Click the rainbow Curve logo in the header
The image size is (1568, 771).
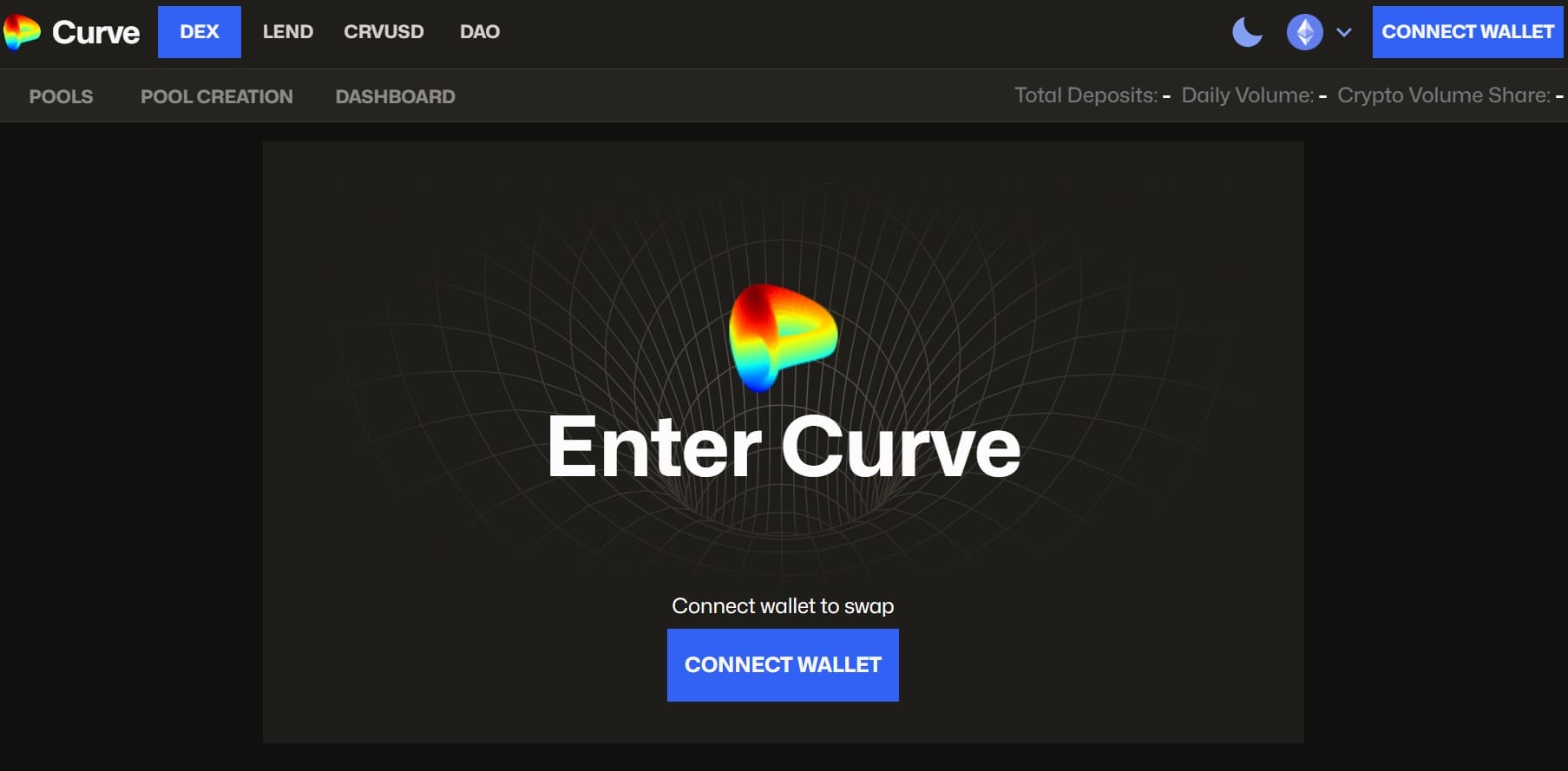[x=22, y=32]
